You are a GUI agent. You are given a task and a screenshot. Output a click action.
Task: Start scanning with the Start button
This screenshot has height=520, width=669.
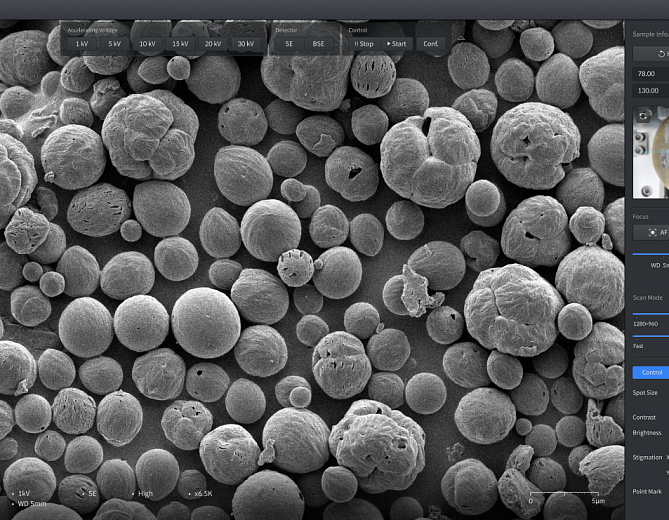[x=396, y=44]
